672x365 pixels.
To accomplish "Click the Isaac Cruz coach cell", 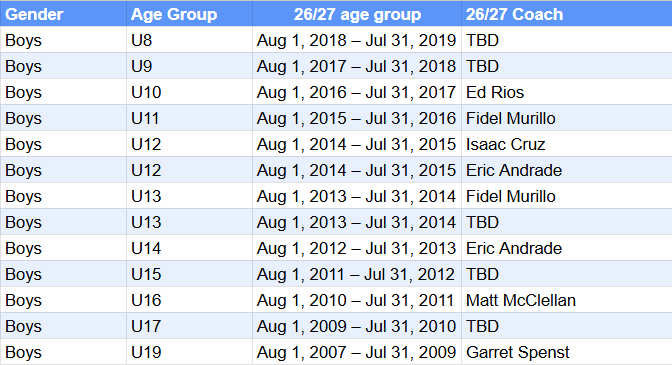I will coord(567,144).
